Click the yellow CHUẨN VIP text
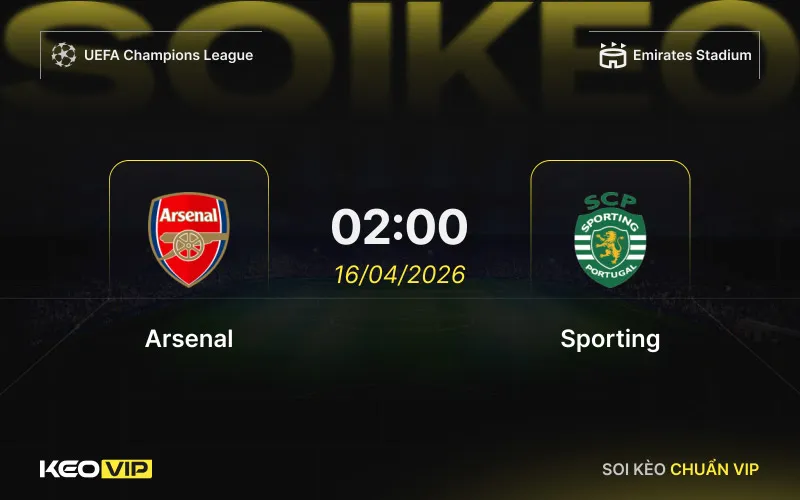 point(714,469)
